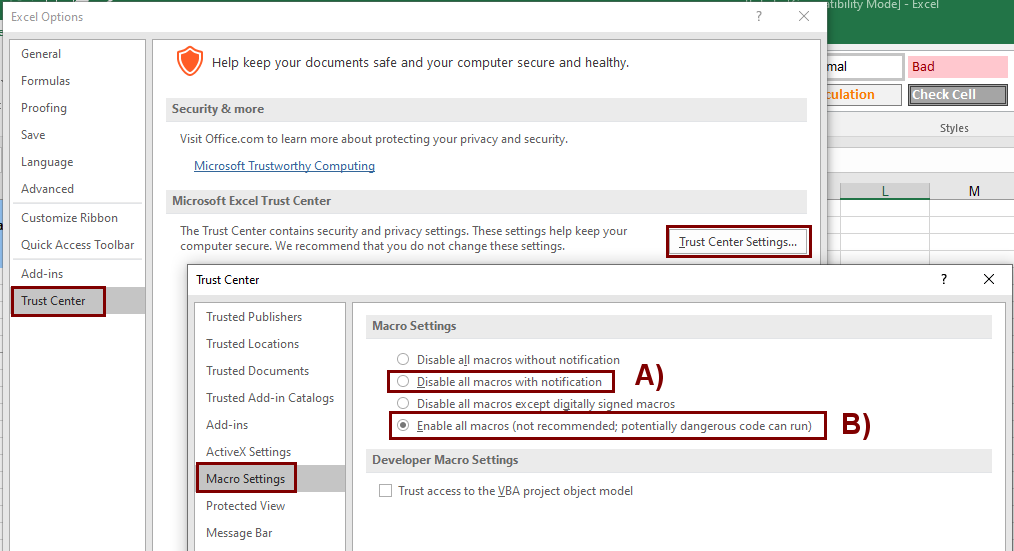Viewport: 1014px width, 551px height.
Task: Switch to Trusted Locations section
Action: tap(252, 344)
